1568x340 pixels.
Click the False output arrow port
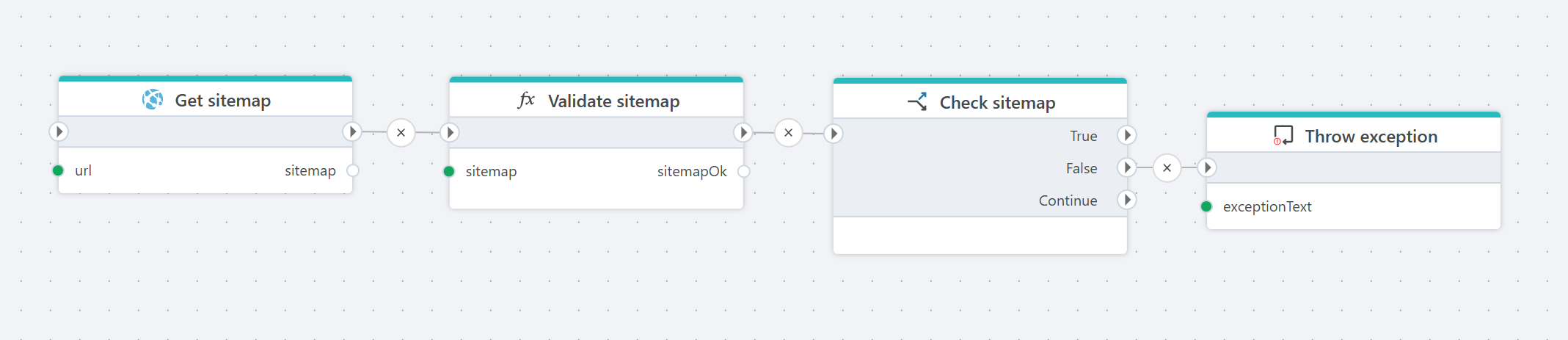coord(1127,167)
